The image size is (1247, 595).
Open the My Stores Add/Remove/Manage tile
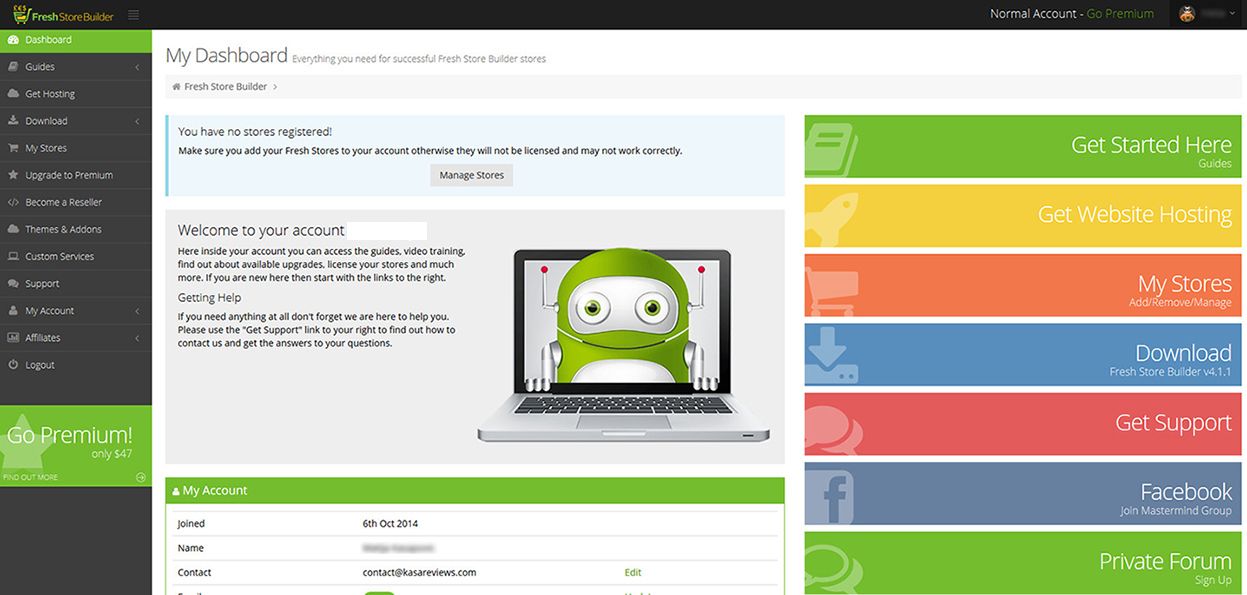(1023, 286)
